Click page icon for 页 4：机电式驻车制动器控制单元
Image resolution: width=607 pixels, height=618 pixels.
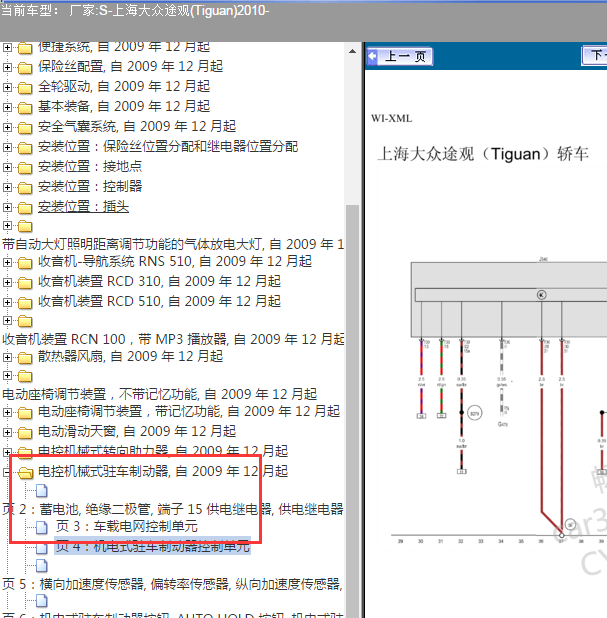coord(42,547)
